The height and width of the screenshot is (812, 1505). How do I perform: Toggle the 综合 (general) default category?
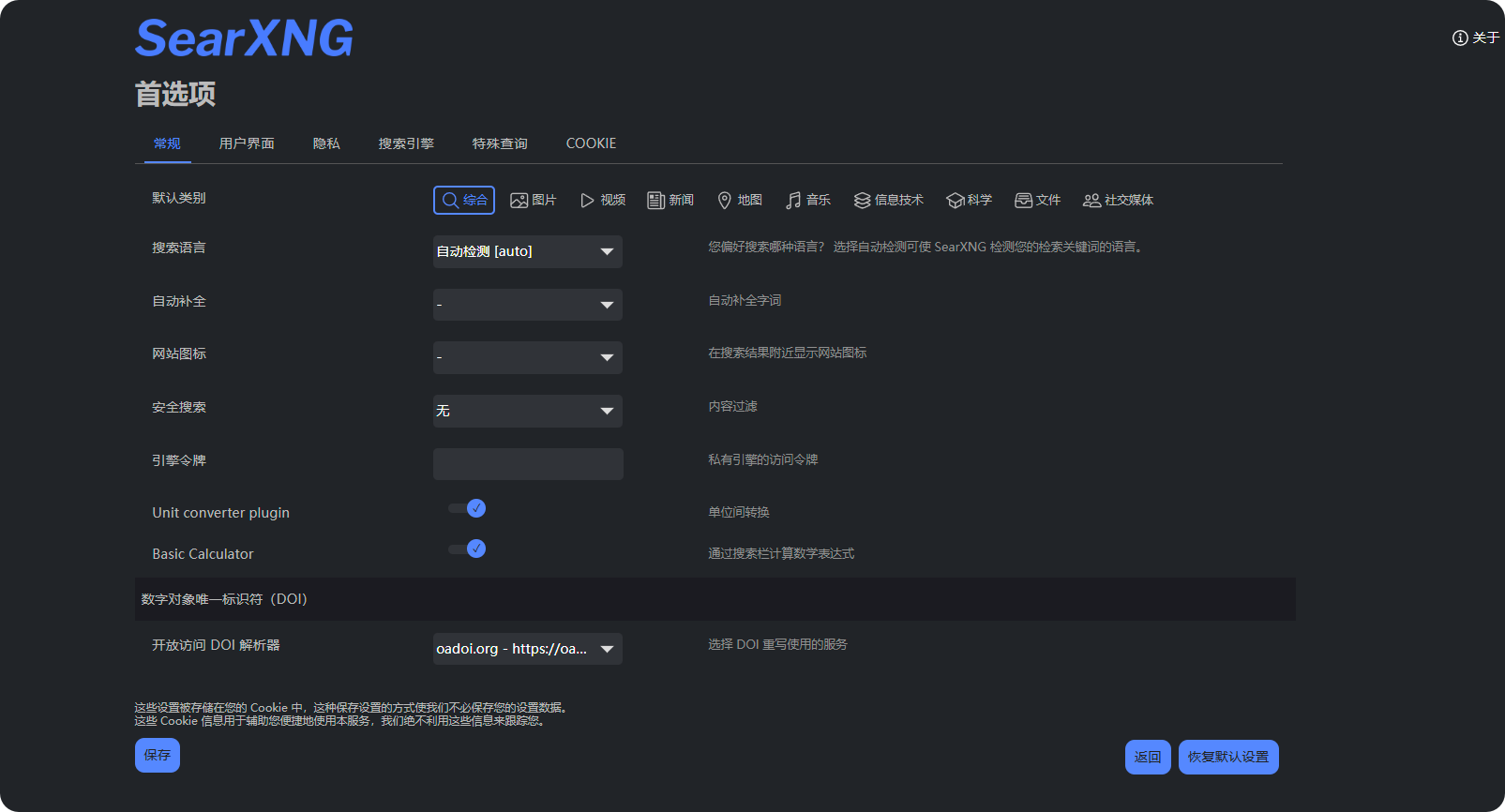pos(464,200)
